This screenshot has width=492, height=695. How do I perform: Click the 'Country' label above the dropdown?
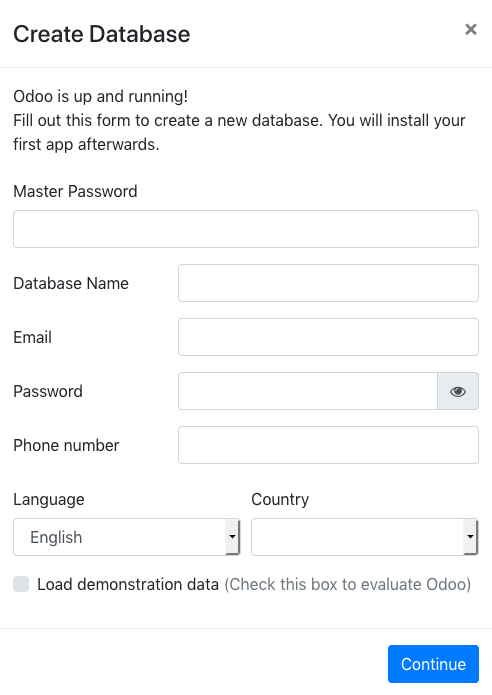pyautogui.click(x=280, y=500)
